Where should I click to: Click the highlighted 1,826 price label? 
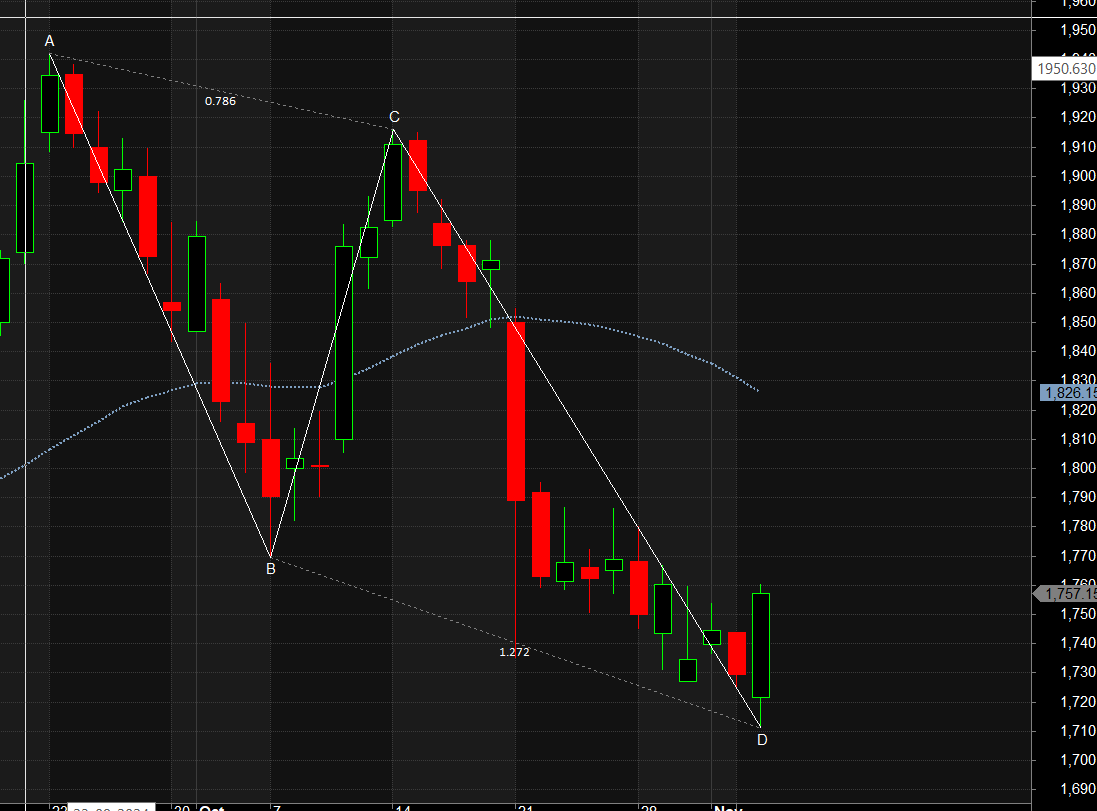point(1065,393)
